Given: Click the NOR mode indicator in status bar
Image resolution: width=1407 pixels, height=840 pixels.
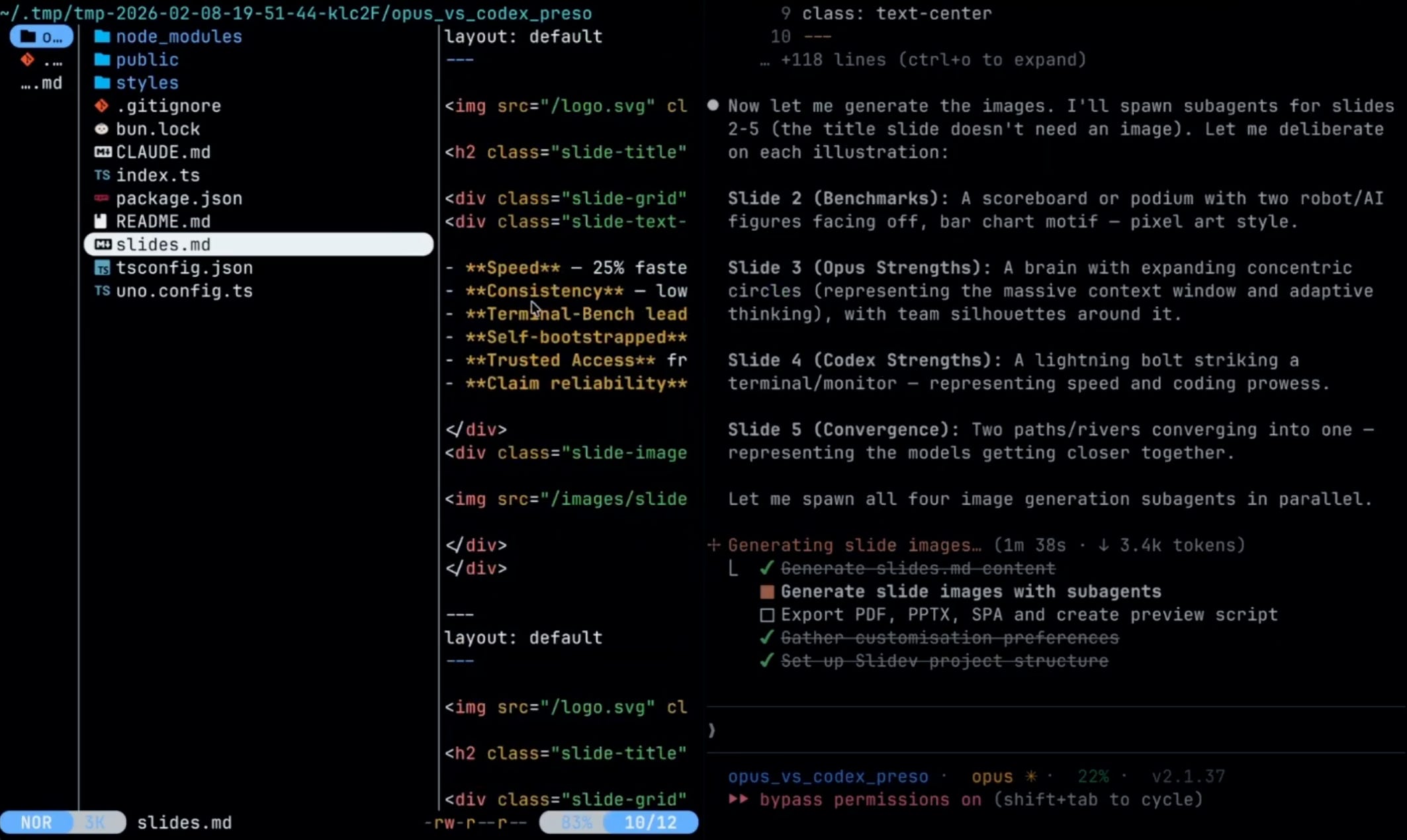Looking at the screenshot, I should (36, 822).
